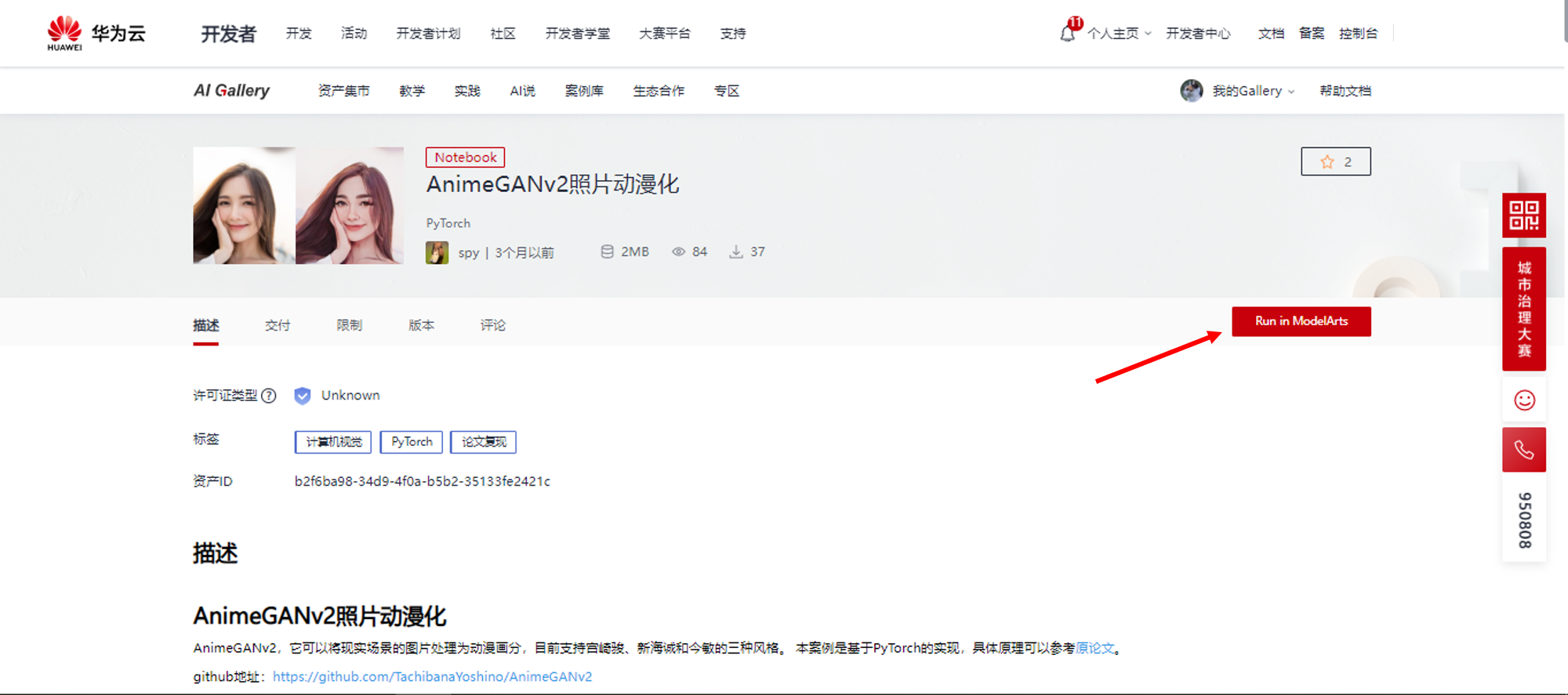Screen dimensions: 1568x695
Task: Click the PyTorch tag
Action: (412, 442)
